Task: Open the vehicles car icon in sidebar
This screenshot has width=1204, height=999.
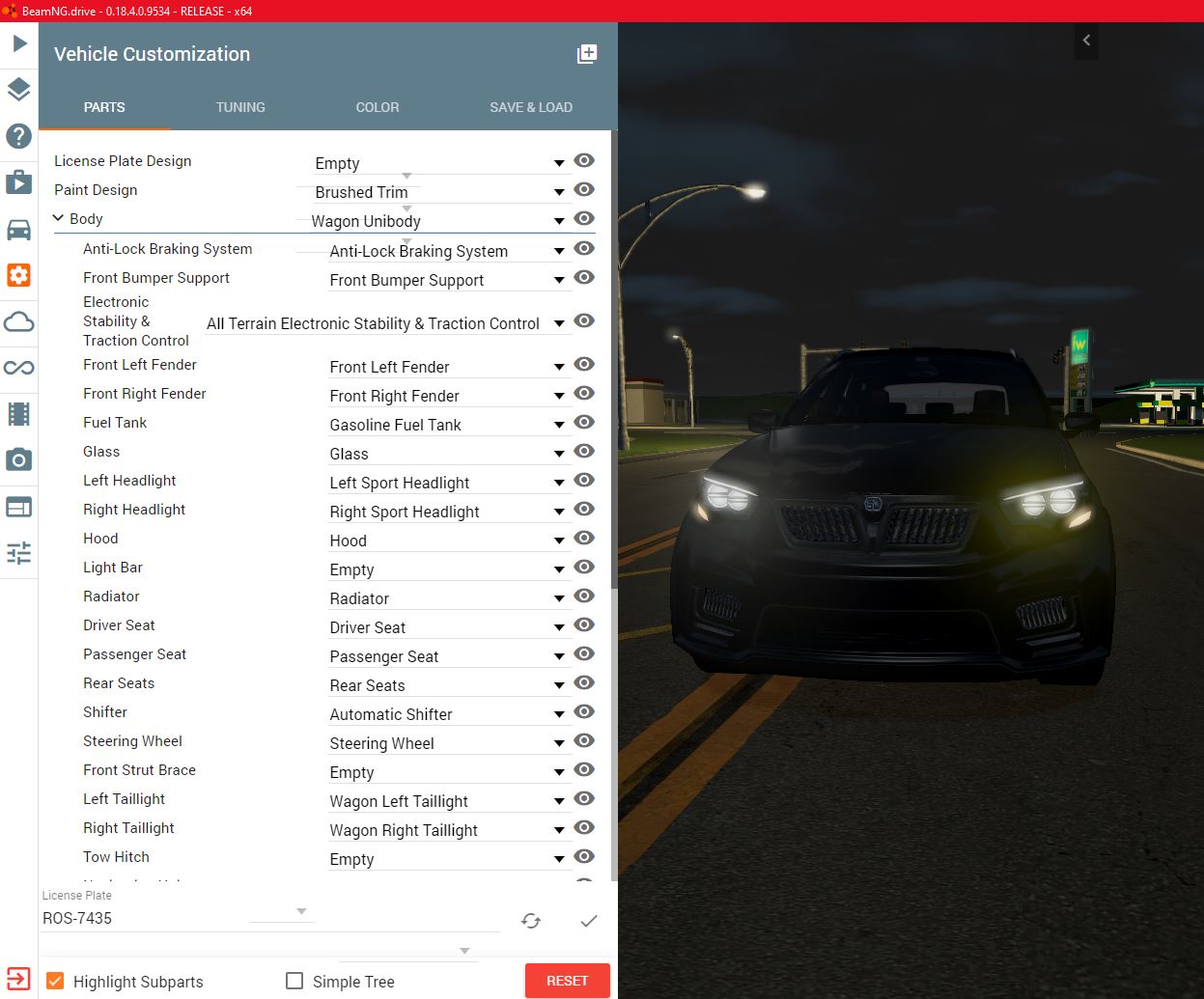Action: (x=19, y=229)
